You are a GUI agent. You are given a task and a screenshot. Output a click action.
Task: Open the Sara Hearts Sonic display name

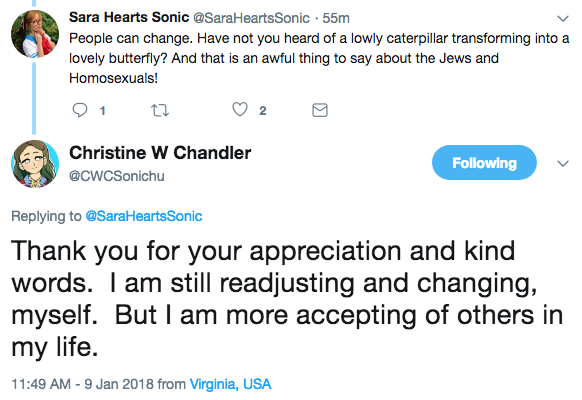click(129, 17)
